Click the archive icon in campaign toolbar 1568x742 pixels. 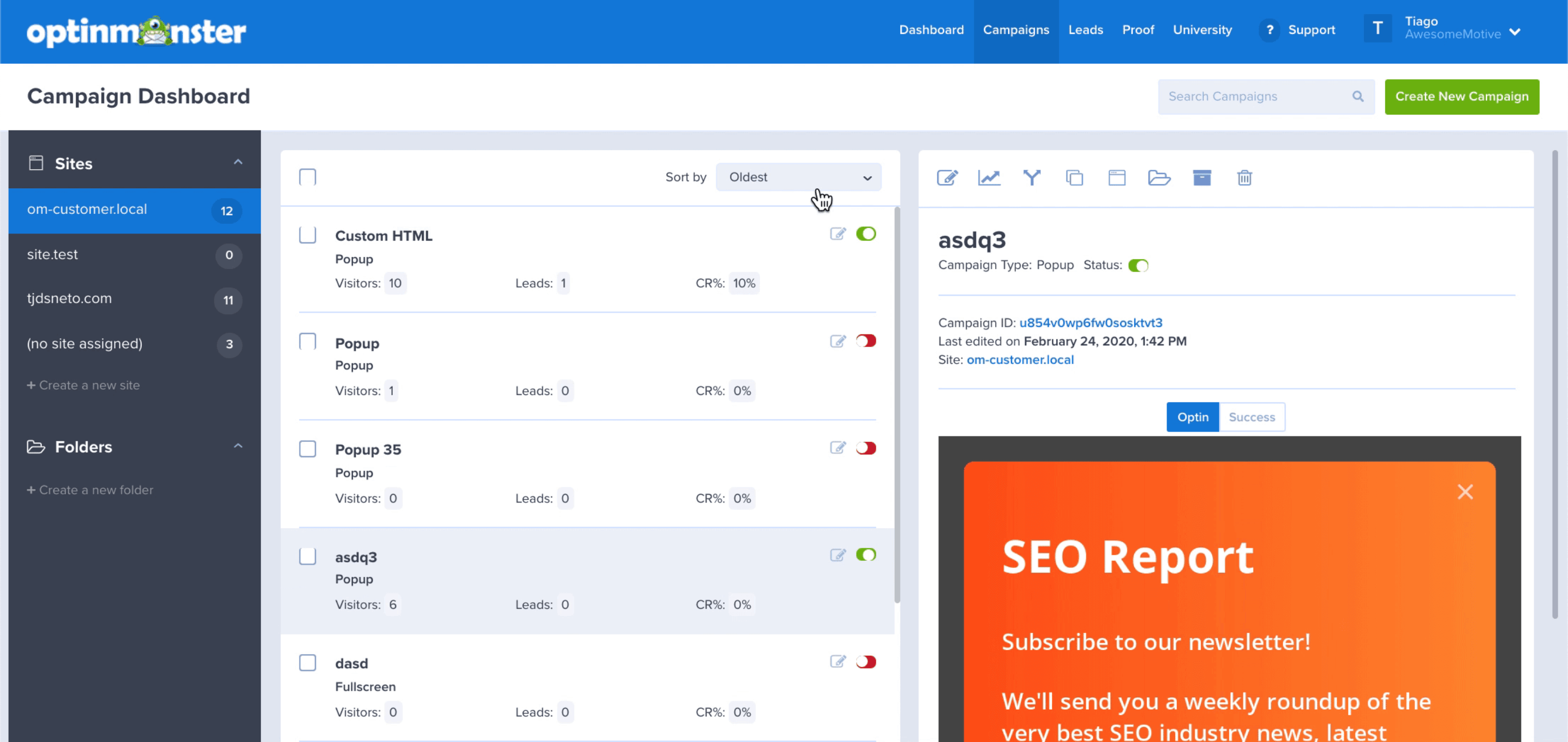pyautogui.click(x=1201, y=178)
